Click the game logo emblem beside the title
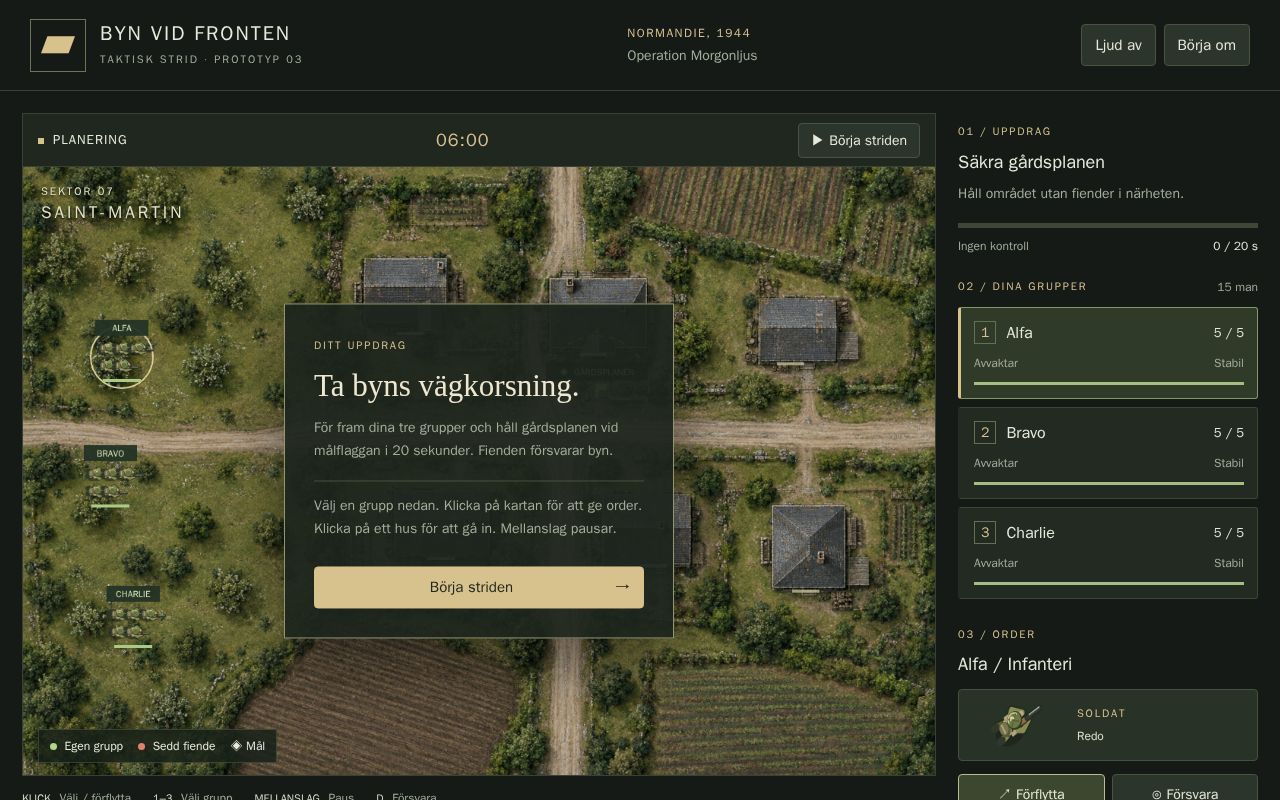The image size is (1280, 800). coord(58,45)
